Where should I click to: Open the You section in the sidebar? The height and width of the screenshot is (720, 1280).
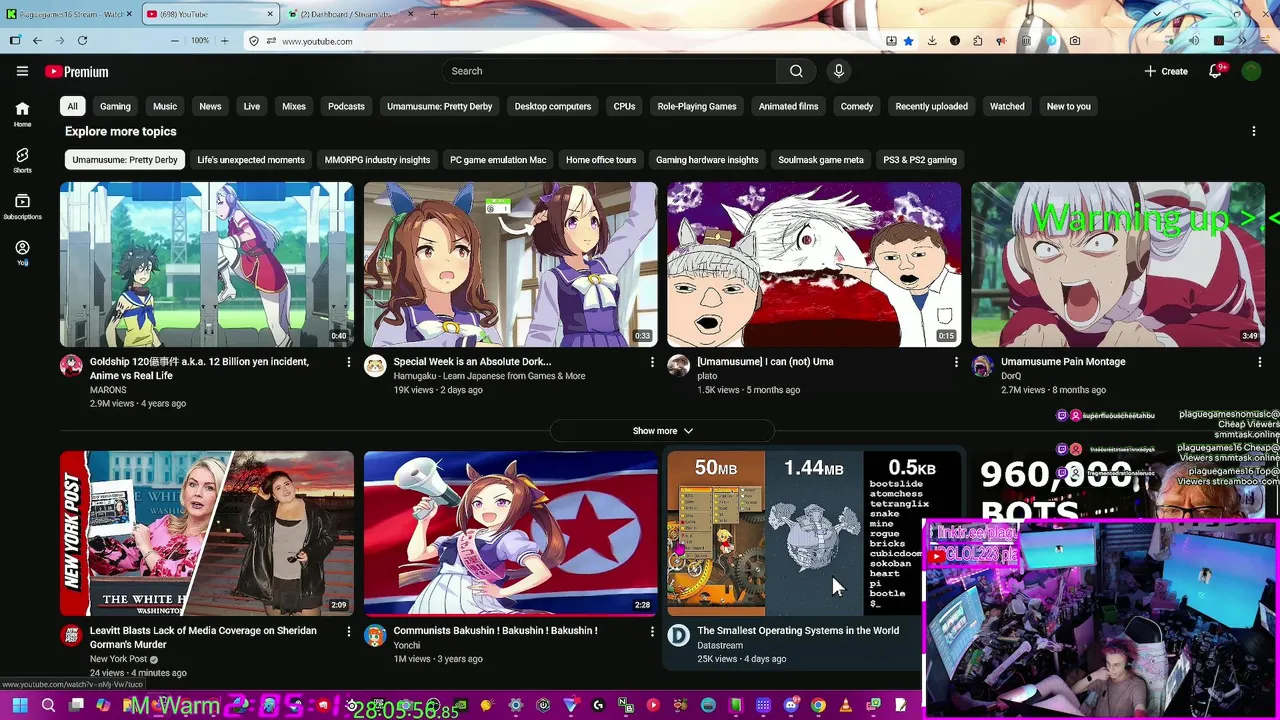22,252
